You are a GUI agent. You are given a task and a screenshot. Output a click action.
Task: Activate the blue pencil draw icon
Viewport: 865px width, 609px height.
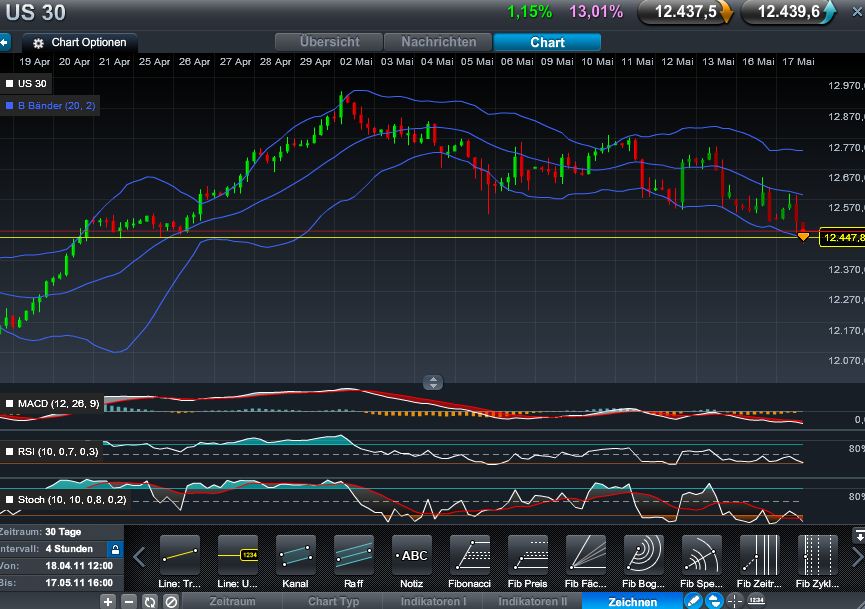[693, 601]
